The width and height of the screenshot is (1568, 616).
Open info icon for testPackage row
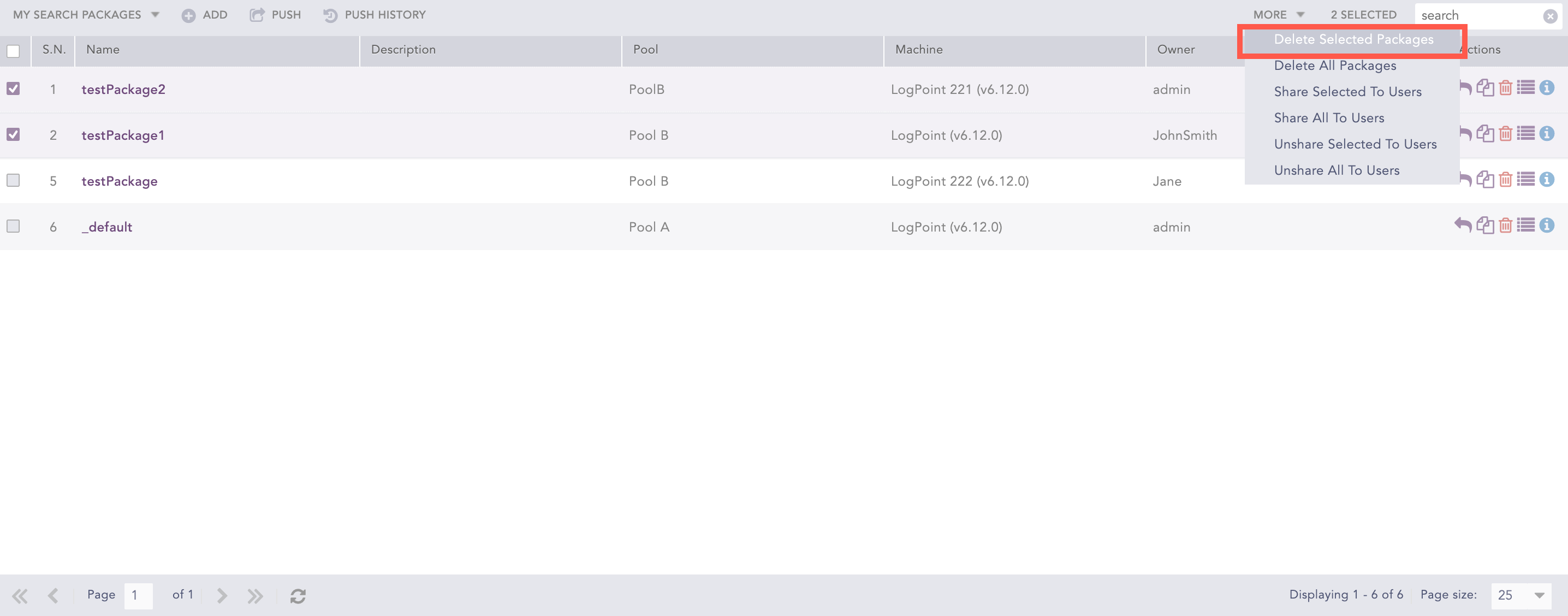click(x=1547, y=180)
